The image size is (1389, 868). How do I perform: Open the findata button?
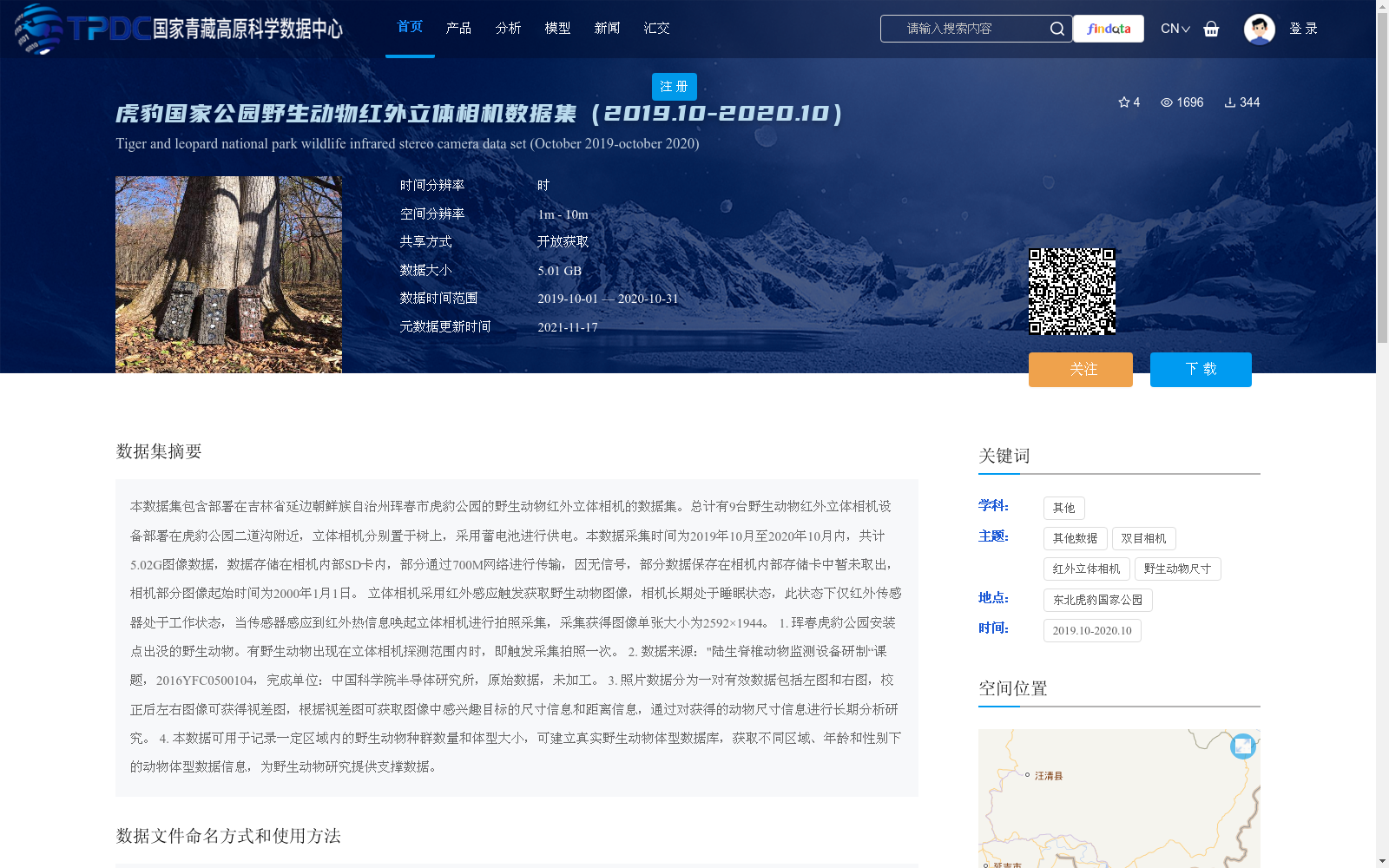tap(1108, 29)
